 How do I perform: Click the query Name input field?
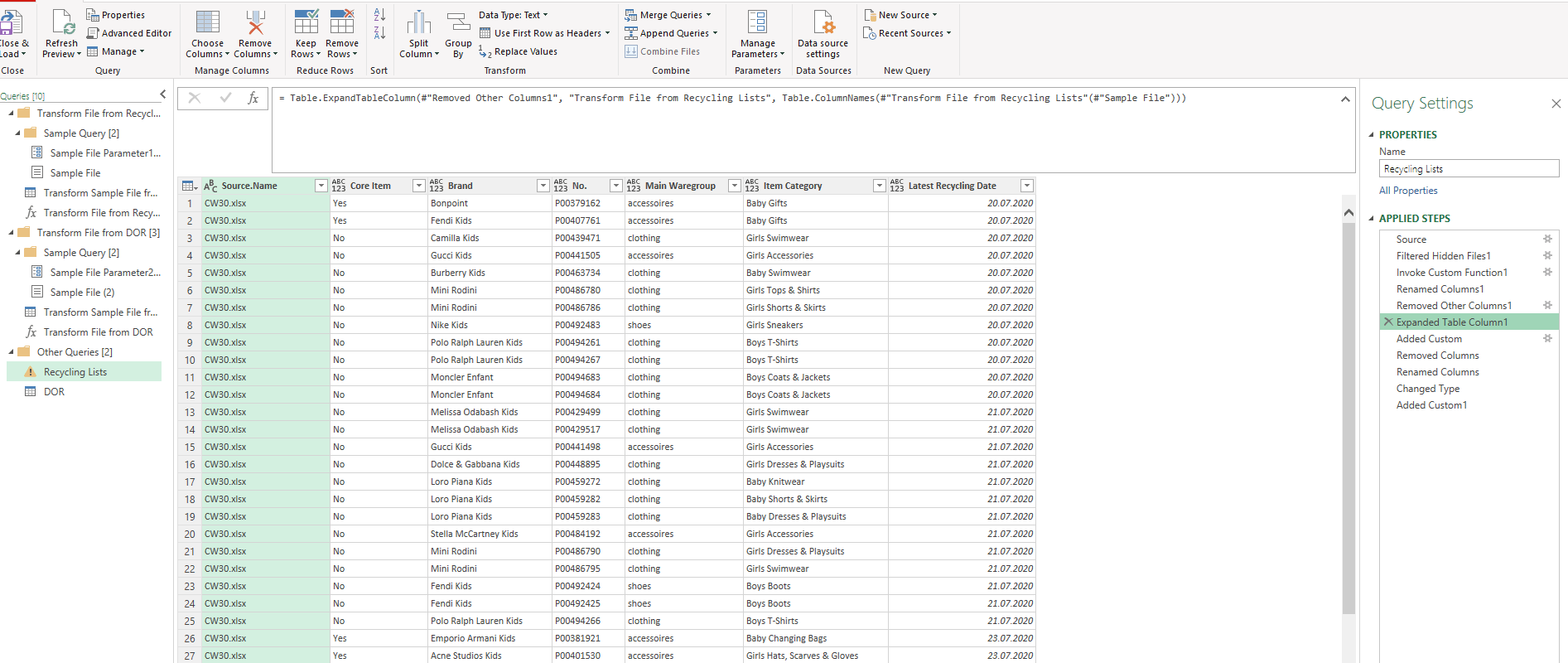click(1469, 168)
